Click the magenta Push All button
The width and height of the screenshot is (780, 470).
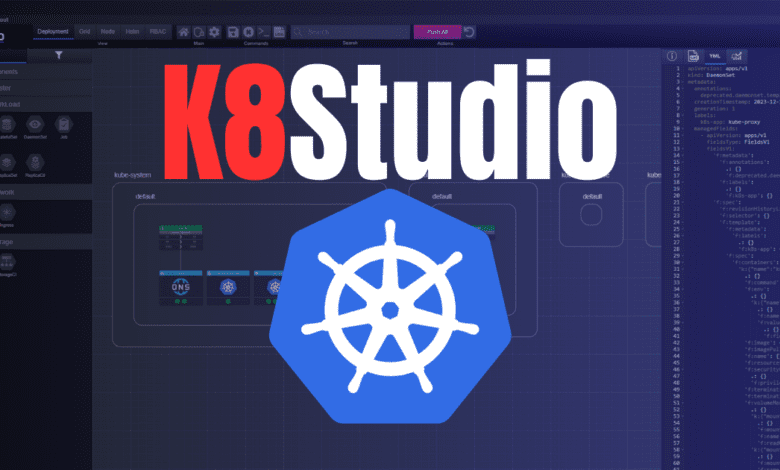pos(437,32)
